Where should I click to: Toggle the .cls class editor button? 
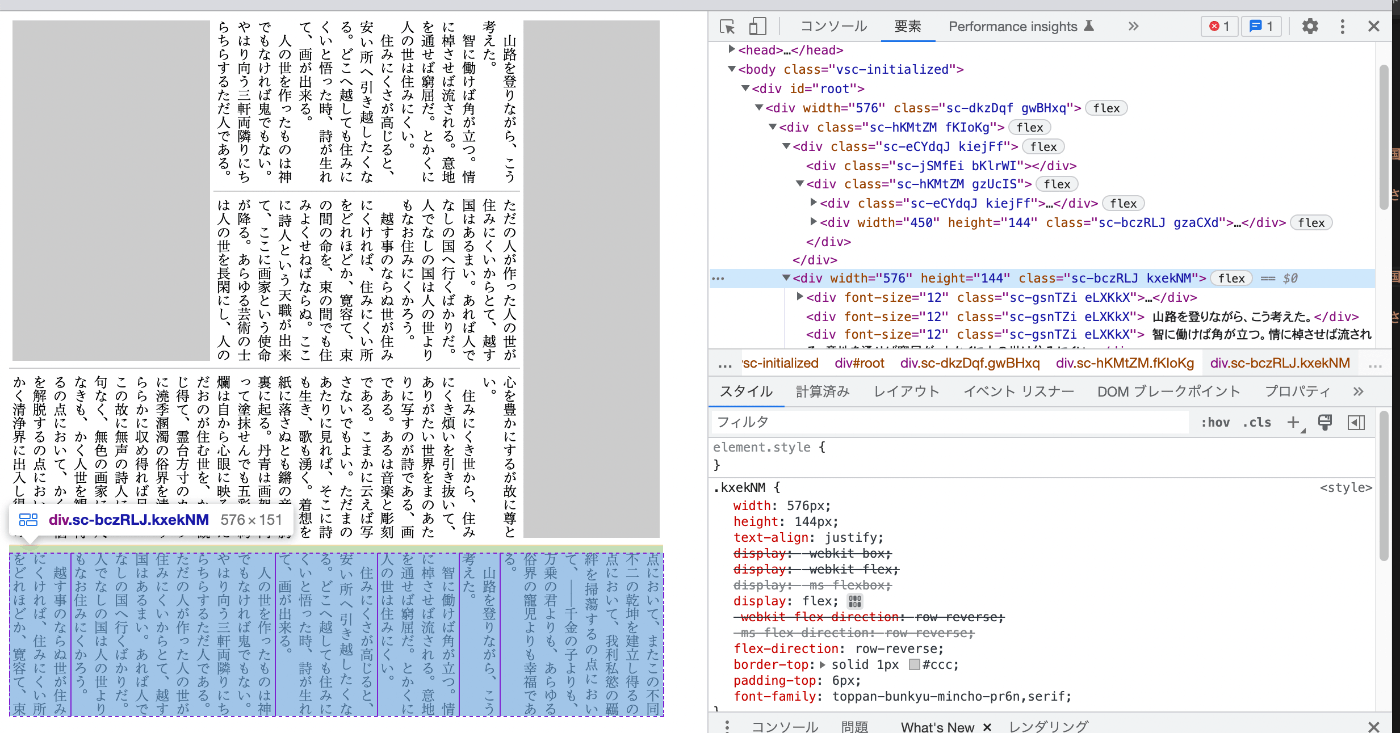click(1257, 422)
